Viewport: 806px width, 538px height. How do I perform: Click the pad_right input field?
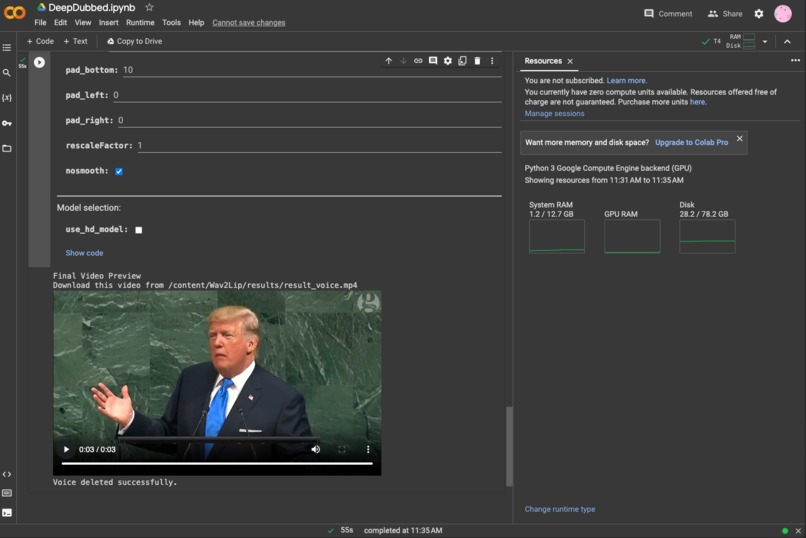coord(310,120)
